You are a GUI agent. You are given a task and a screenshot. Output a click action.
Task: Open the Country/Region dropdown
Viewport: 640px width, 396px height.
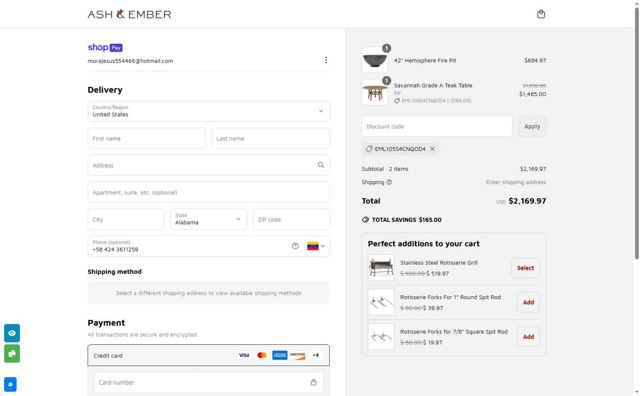click(209, 111)
